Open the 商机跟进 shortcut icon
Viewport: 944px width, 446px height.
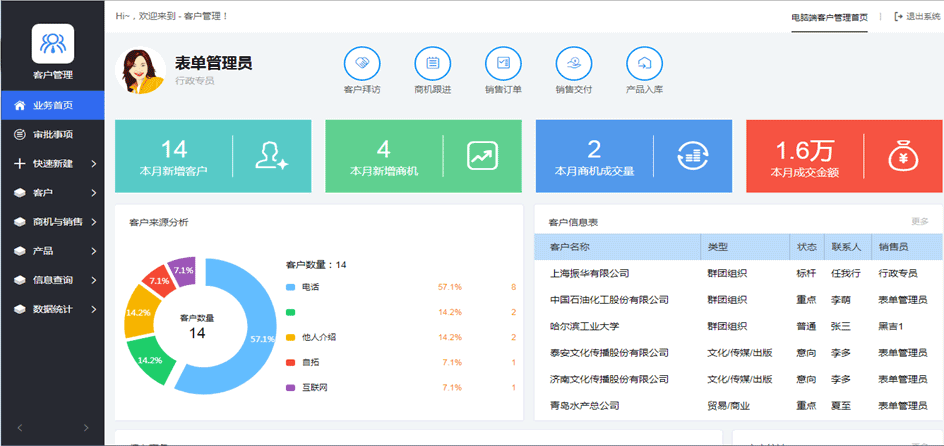click(432, 64)
